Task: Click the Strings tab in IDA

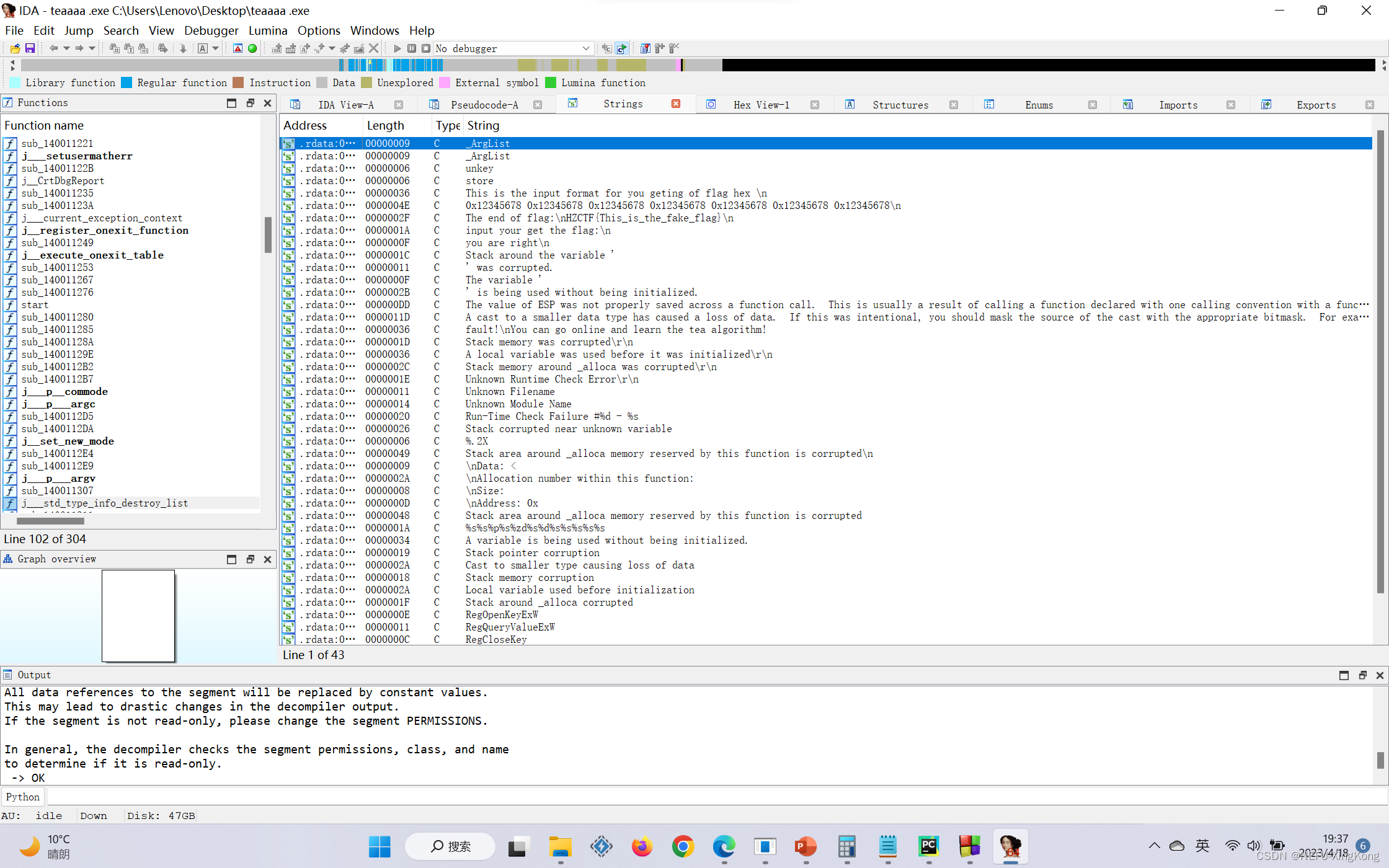Action: pos(622,104)
